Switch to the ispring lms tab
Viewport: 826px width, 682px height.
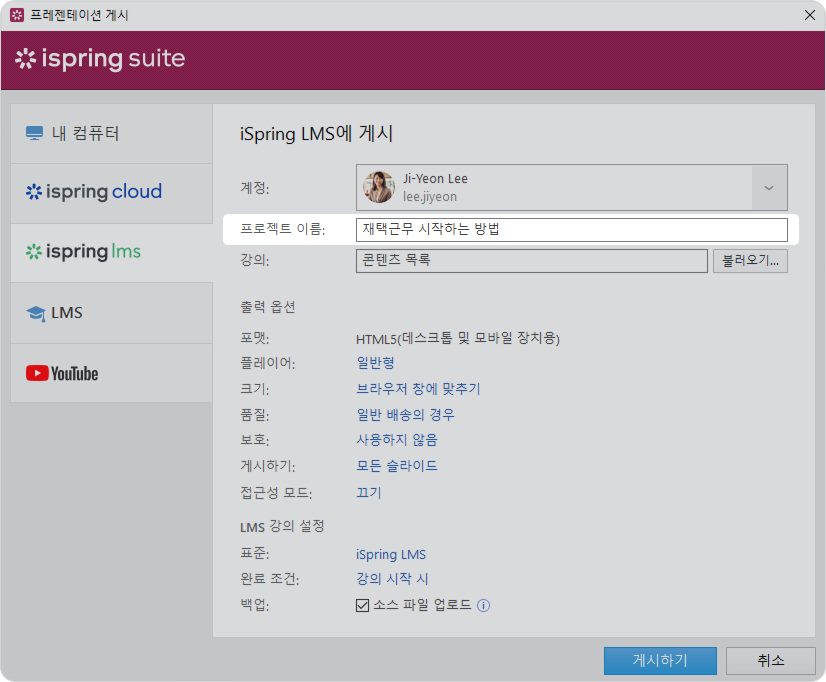111,252
